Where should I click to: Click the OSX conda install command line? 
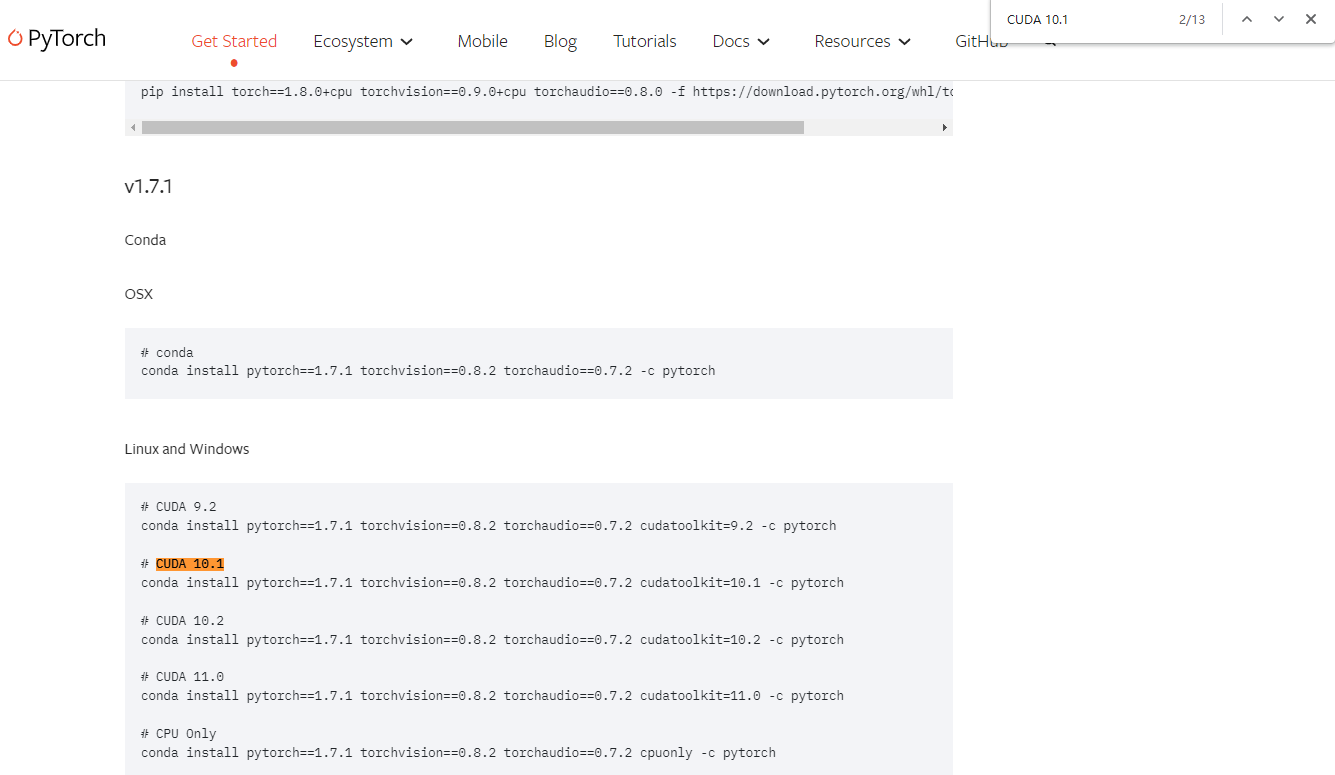coord(428,371)
